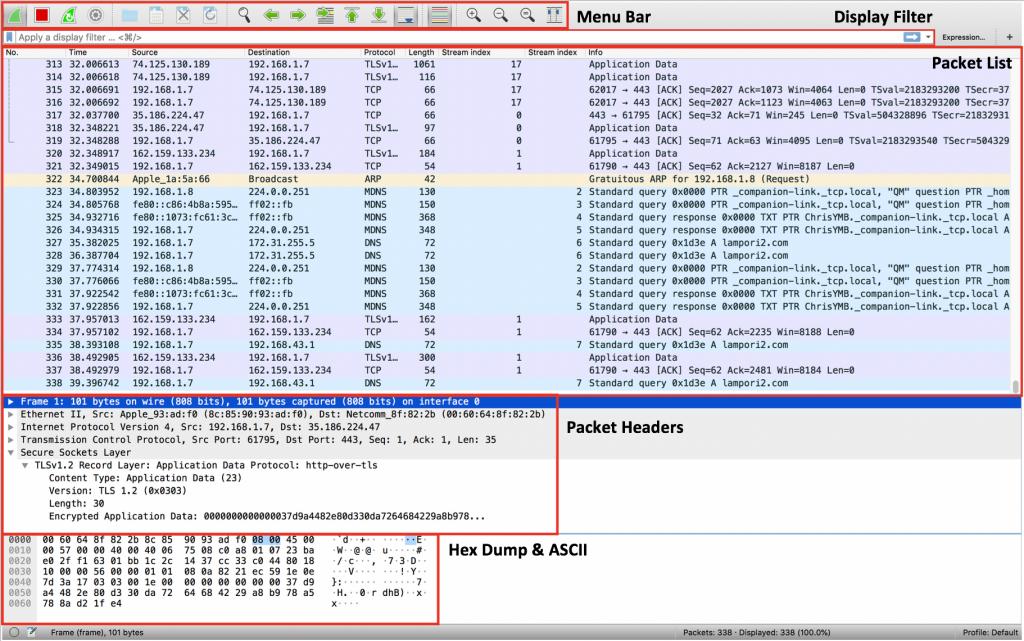Select packet 322 Gratuitous ARP row
This screenshot has width=1024, height=641.
point(508,179)
